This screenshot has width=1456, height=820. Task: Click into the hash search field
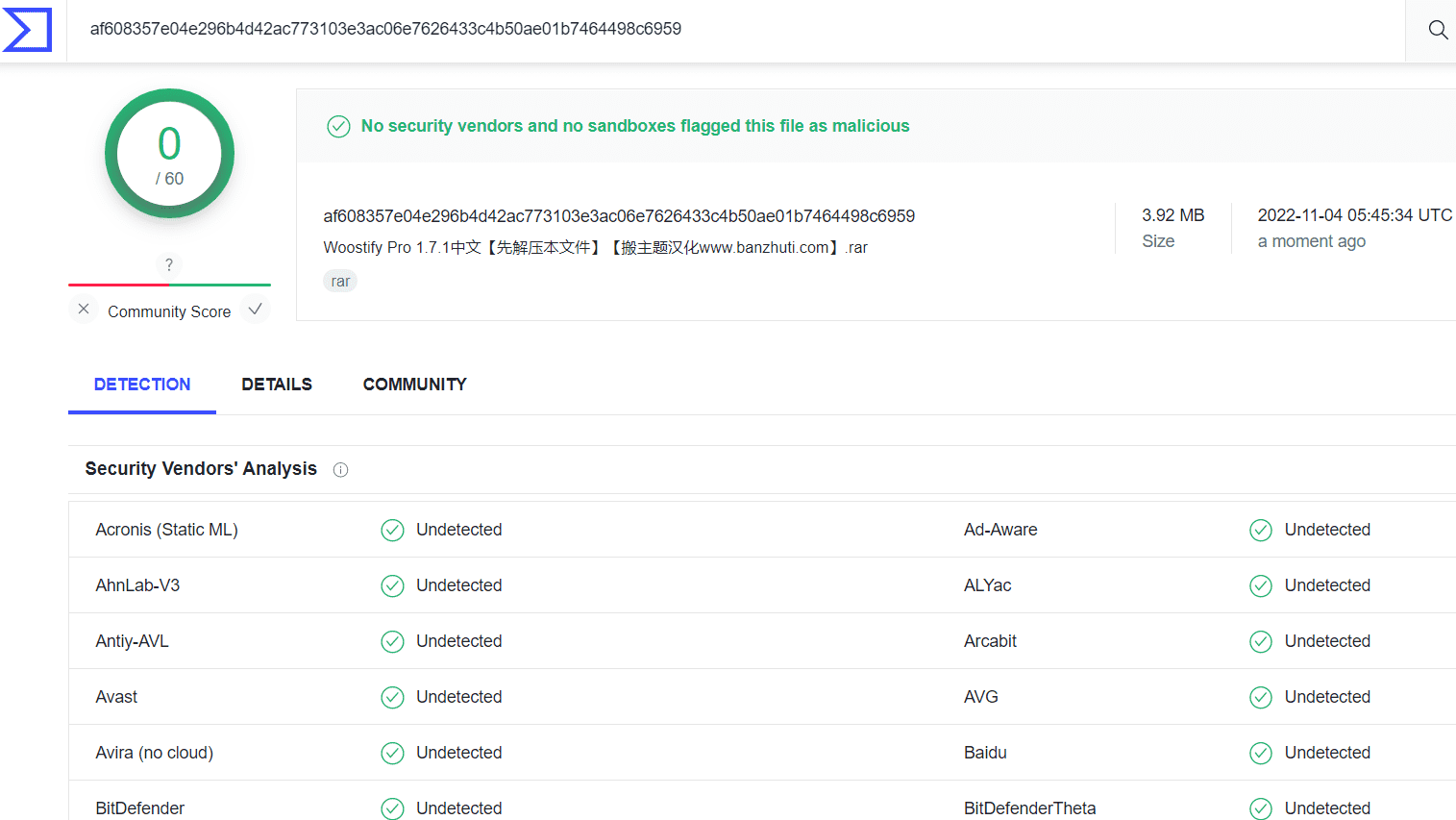click(735, 30)
